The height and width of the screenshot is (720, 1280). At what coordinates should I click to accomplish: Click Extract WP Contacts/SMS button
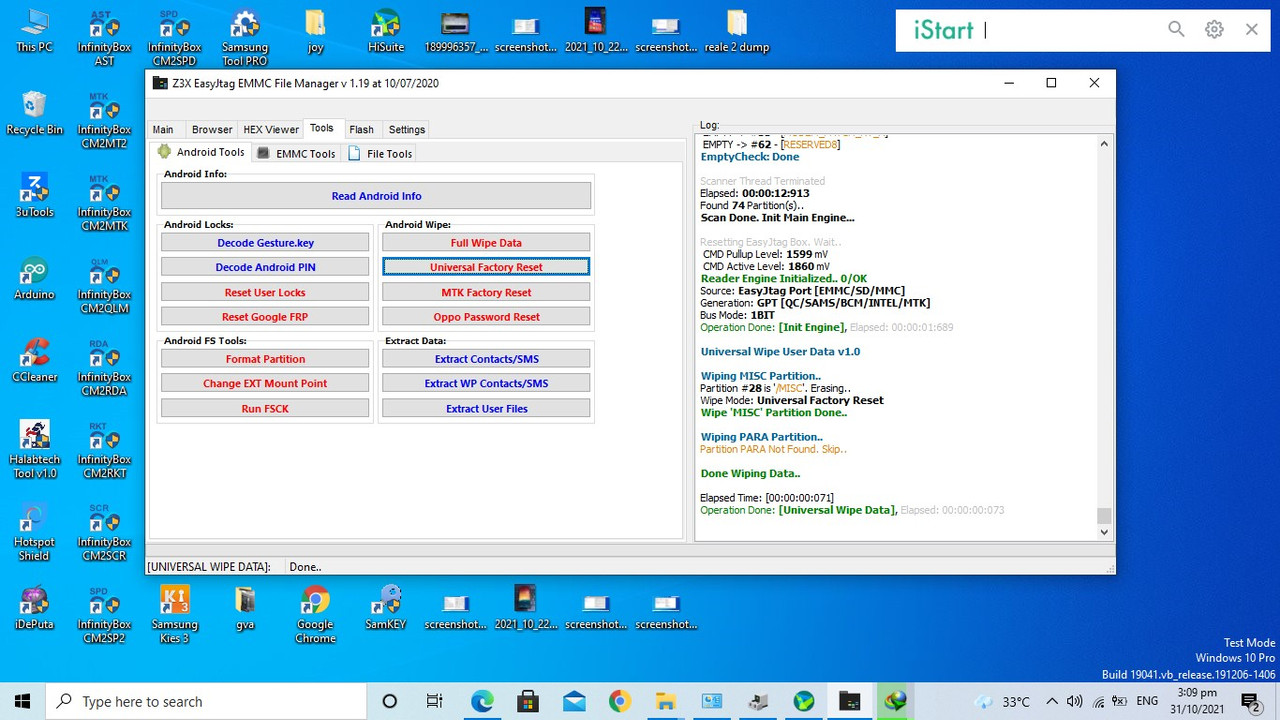coord(486,383)
